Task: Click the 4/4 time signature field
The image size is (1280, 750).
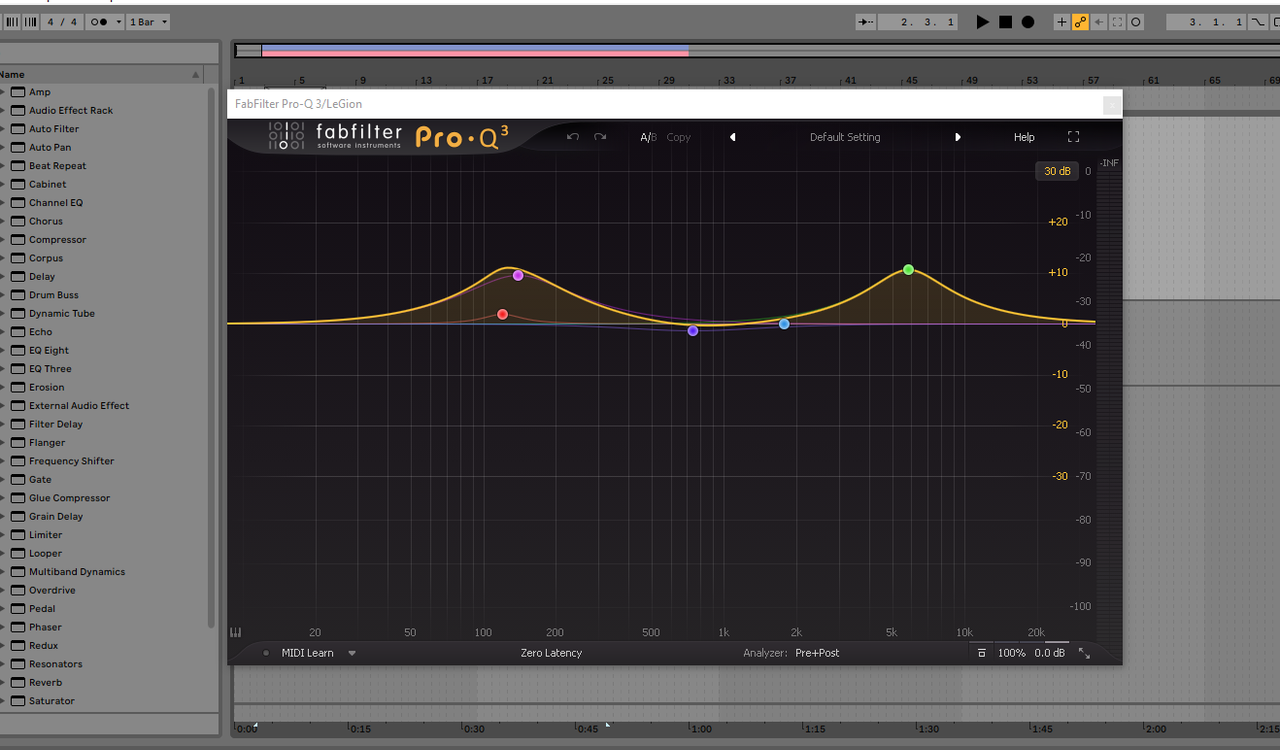Action: click(x=62, y=22)
